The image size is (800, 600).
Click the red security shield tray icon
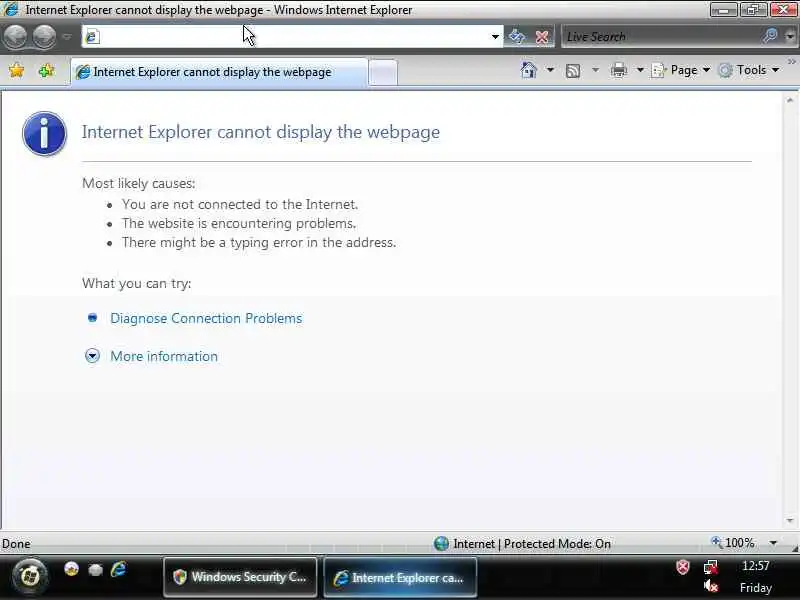(683, 567)
